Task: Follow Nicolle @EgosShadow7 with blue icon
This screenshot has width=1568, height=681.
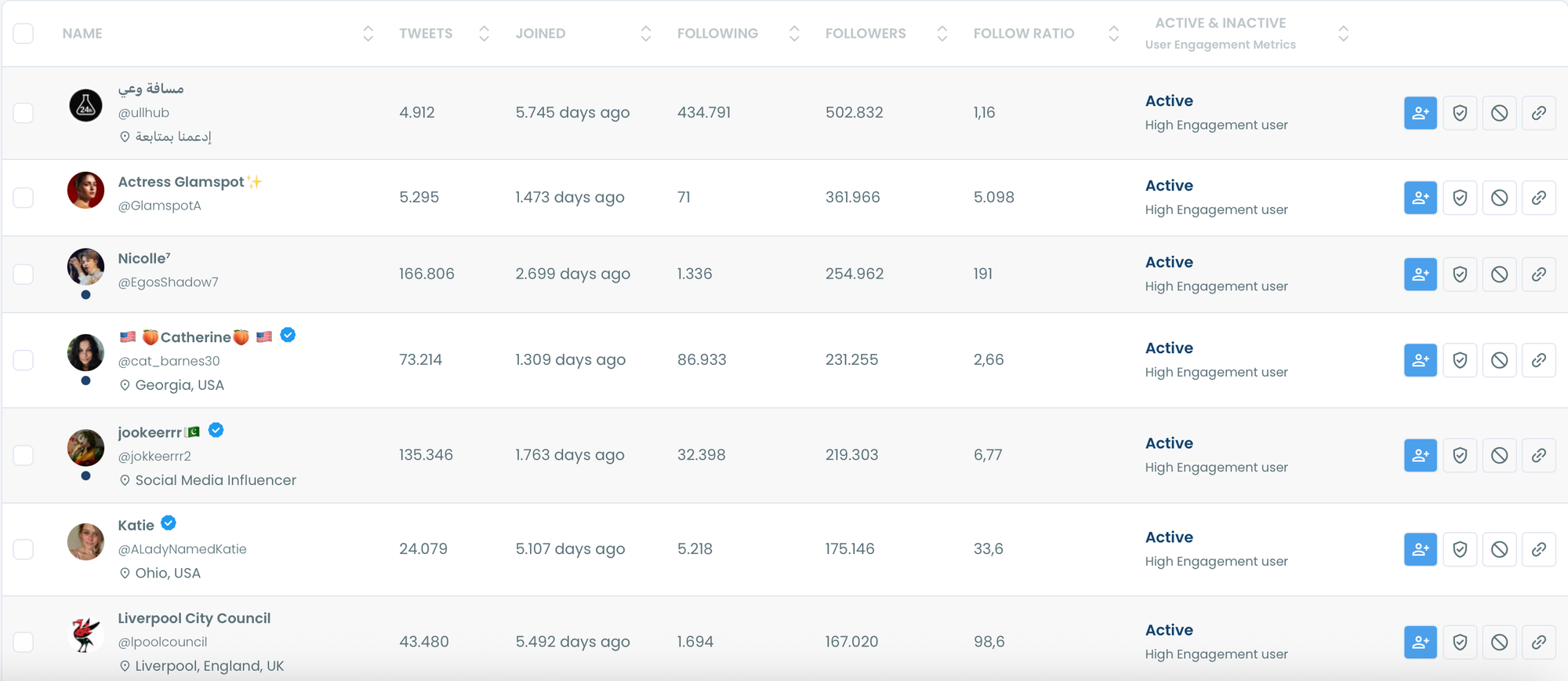Action: point(1420,275)
